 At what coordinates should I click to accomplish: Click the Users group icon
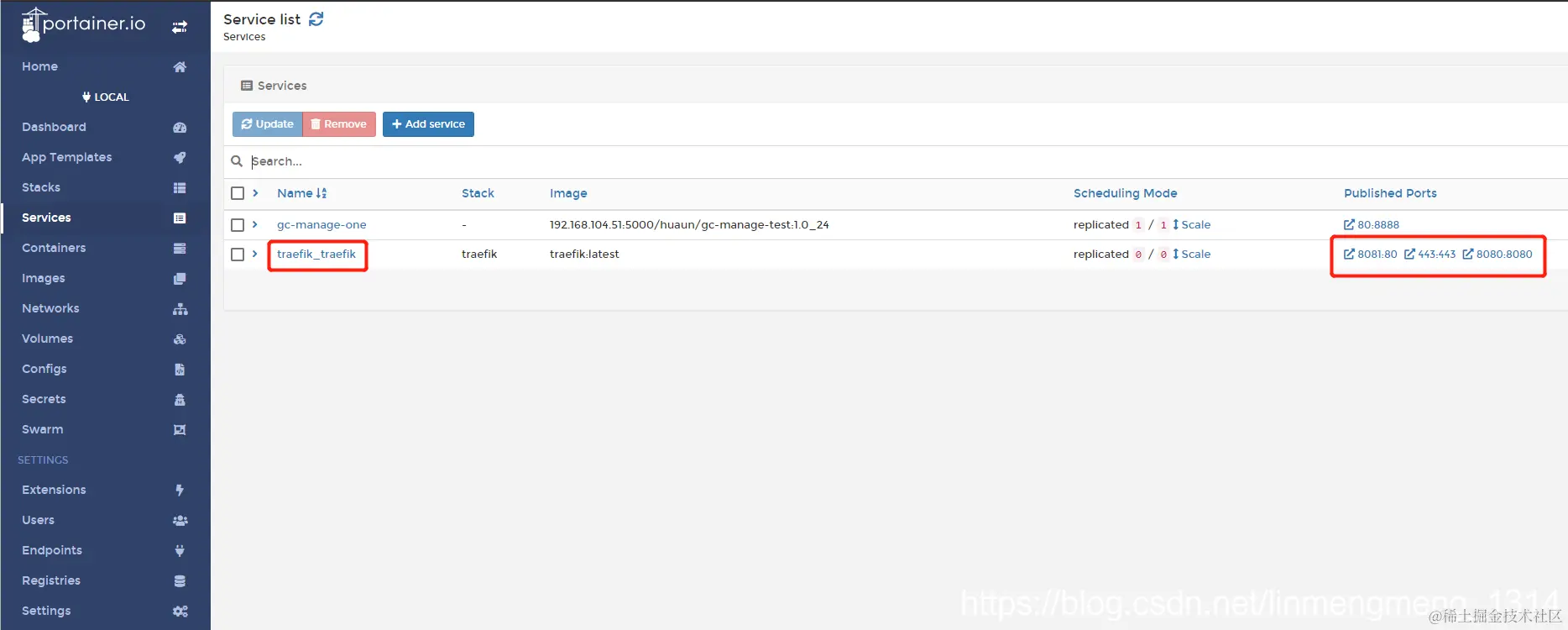180,520
